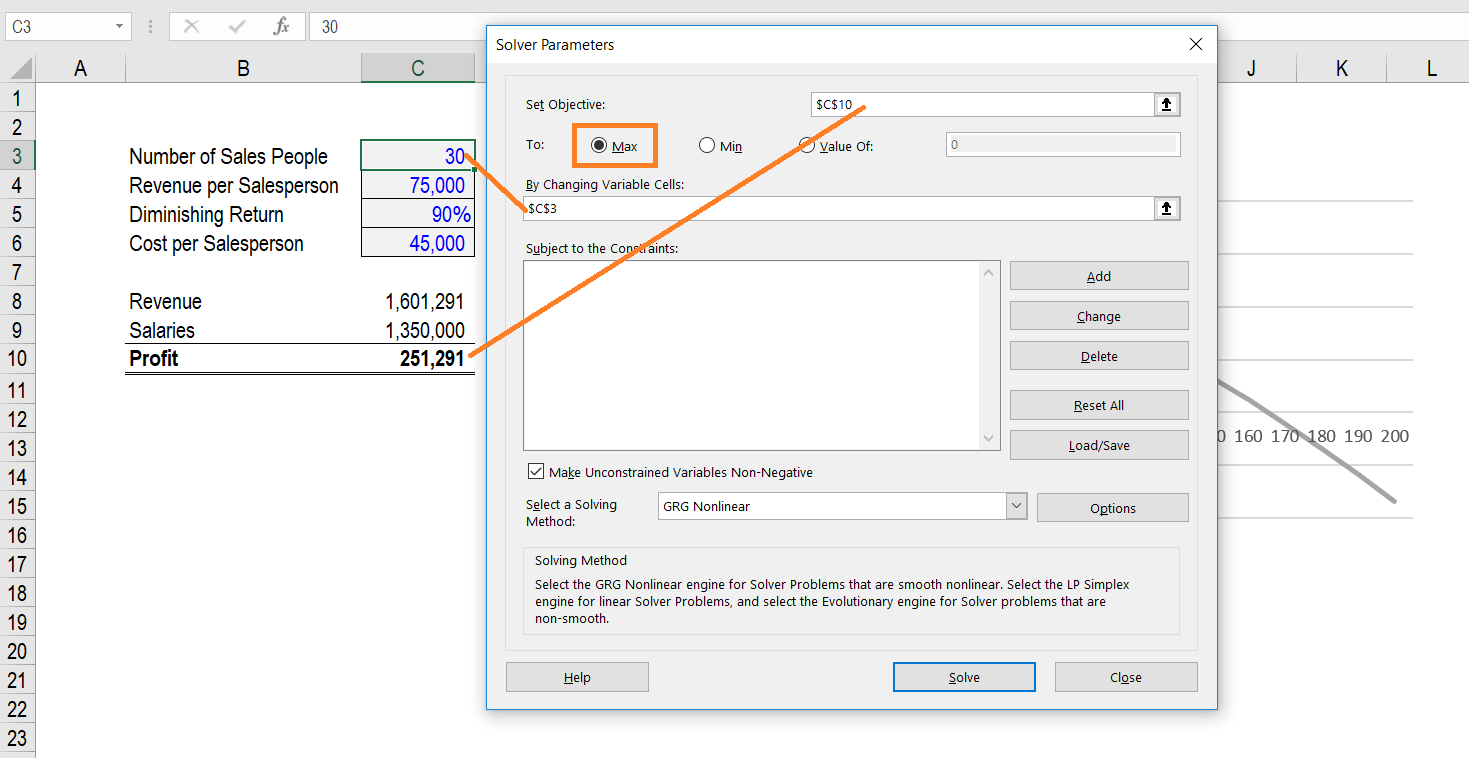Click cell with value 75,000
1469x758 pixels.
click(x=417, y=185)
